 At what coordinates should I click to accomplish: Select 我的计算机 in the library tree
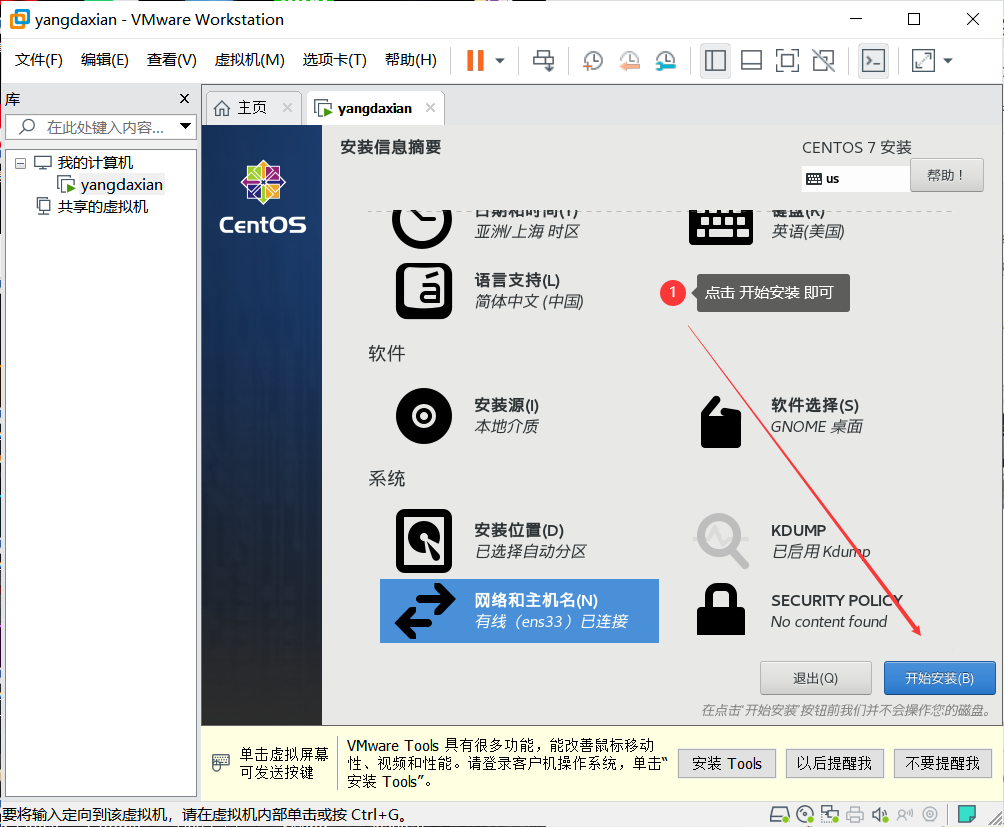coord(95,163)
